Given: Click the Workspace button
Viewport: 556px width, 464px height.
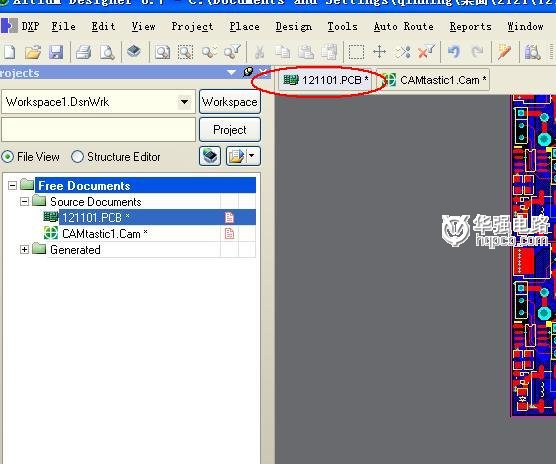Looking at the screenshot, I should 230,102.
